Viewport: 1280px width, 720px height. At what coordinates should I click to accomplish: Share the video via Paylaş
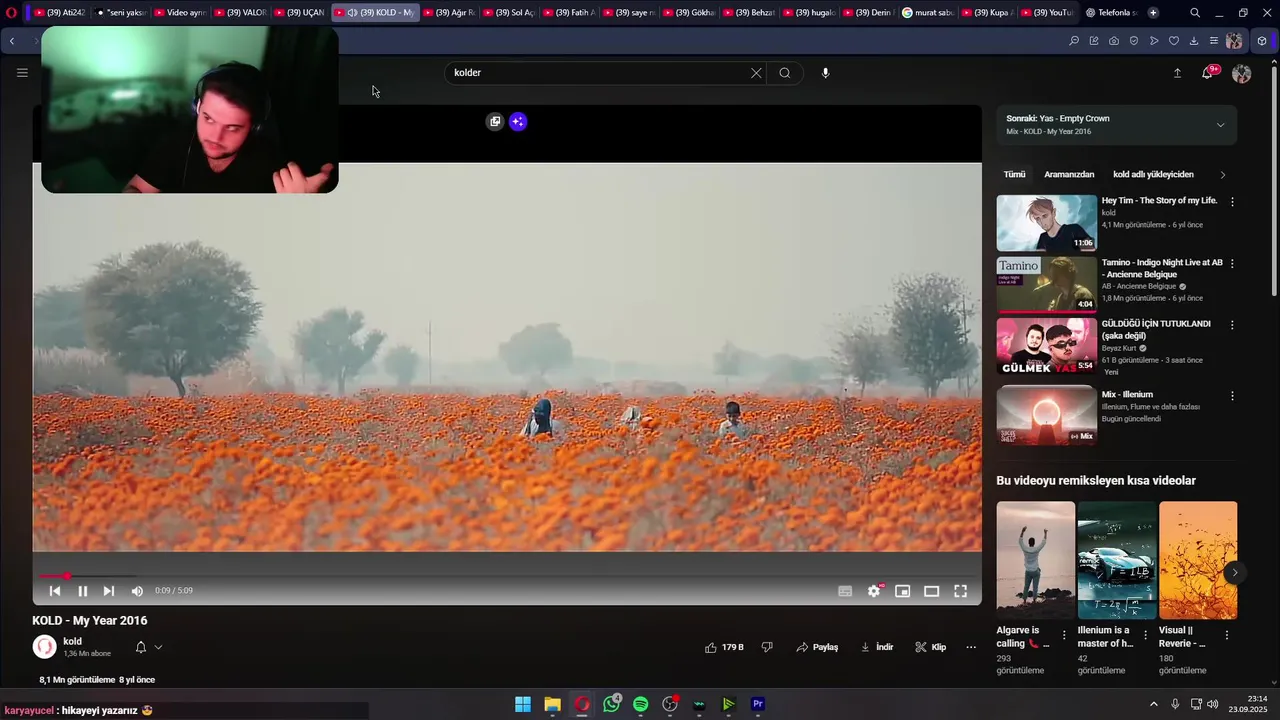(817, 647)
